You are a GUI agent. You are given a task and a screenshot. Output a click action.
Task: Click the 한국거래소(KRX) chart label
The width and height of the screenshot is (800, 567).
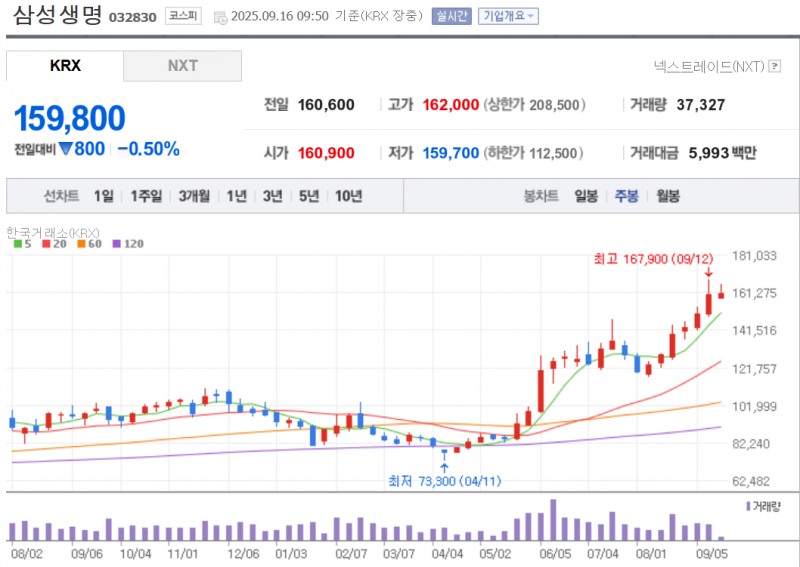[x=53, y=233]
